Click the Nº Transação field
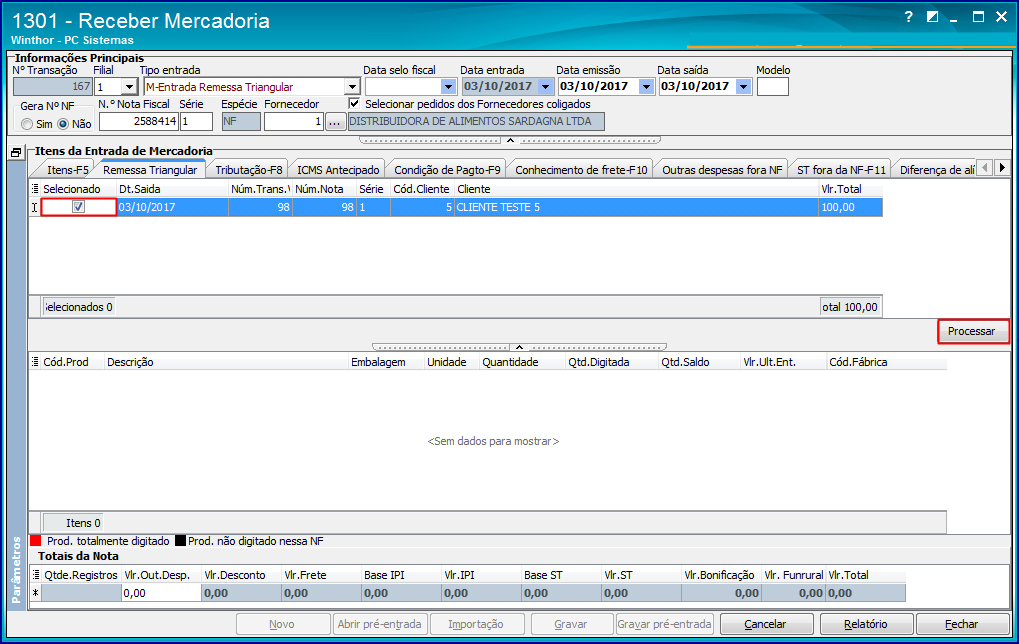Image resolution: width=1019 pixels, height=644 pixels. pyautogui.click(x=53, y=86)
